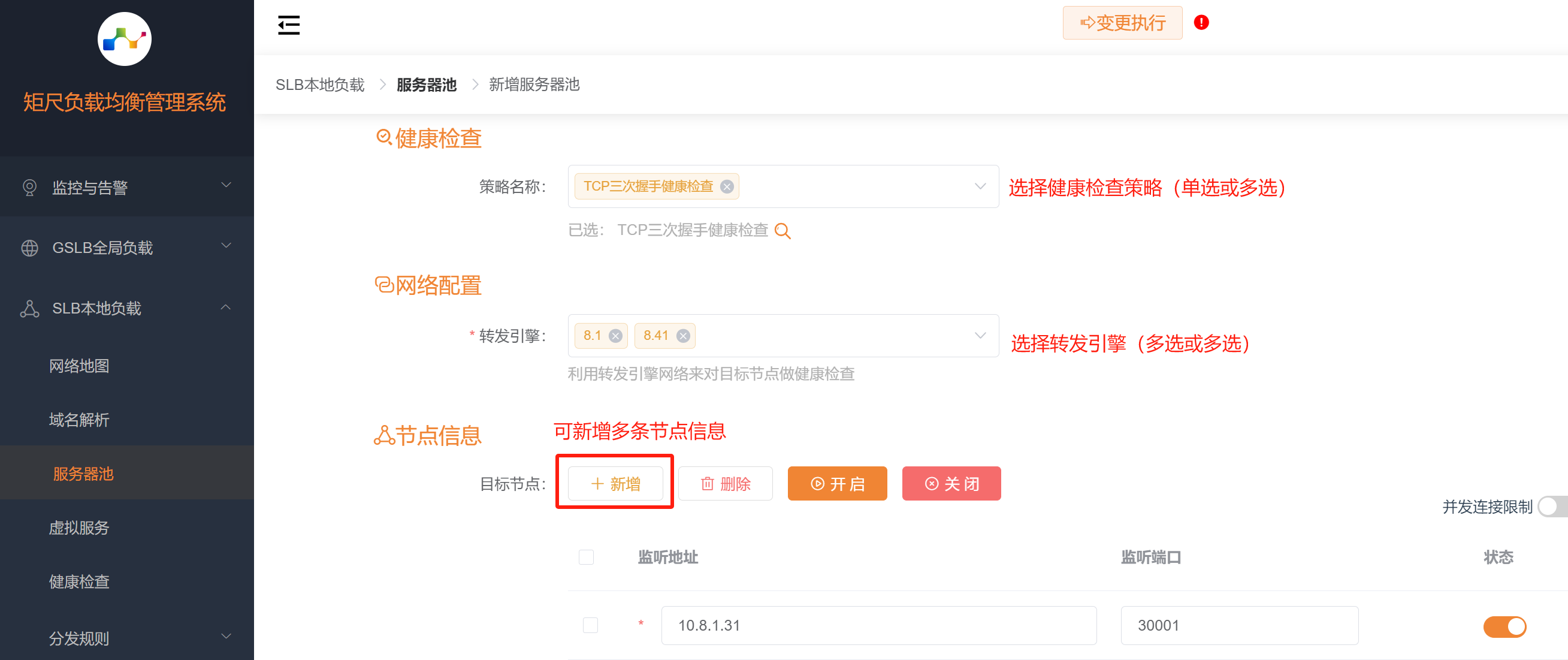Viewport: 1568px width, 660px height.
Task: Click the 变更执行 button
Action: (x=1122, y=23)
